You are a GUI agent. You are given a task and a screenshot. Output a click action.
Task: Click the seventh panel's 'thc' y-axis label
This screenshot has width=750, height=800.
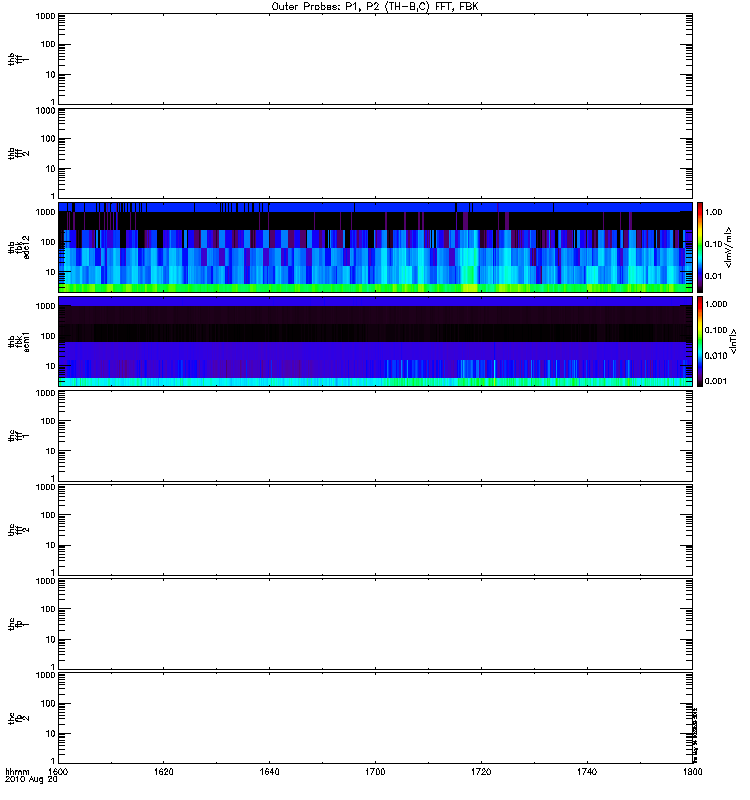(12, 623)
